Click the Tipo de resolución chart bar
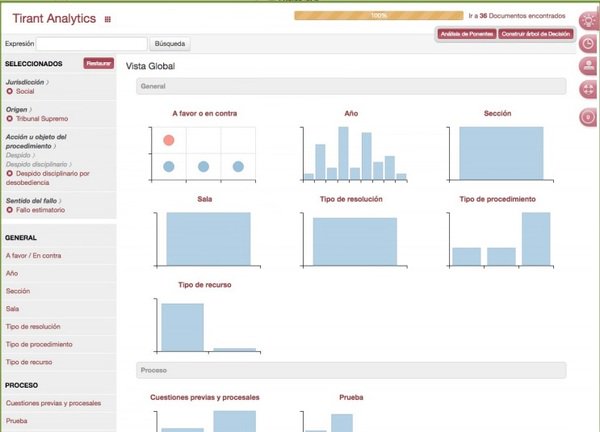 pos(355,241)
